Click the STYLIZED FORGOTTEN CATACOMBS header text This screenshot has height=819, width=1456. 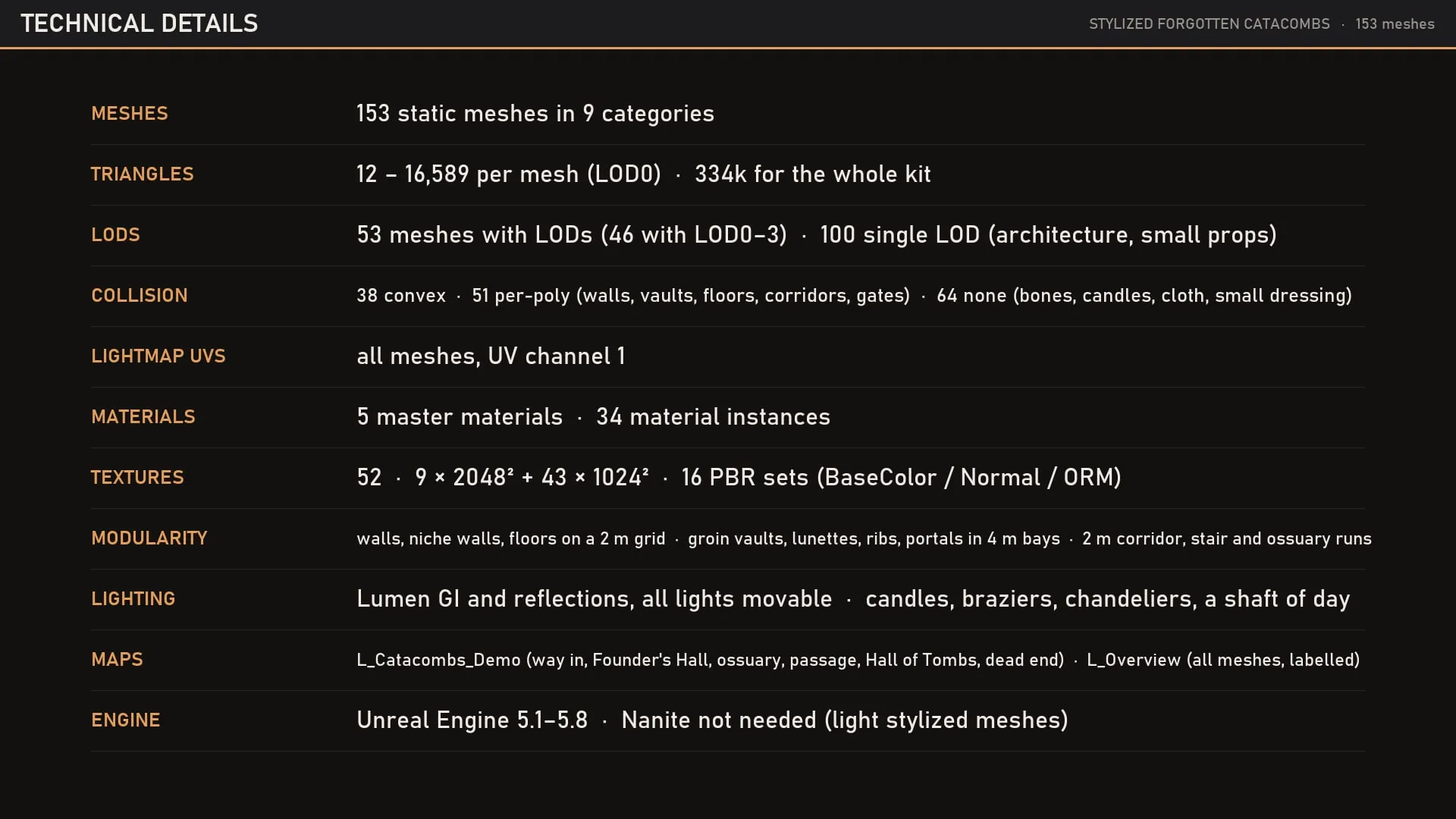[1210, 24]
